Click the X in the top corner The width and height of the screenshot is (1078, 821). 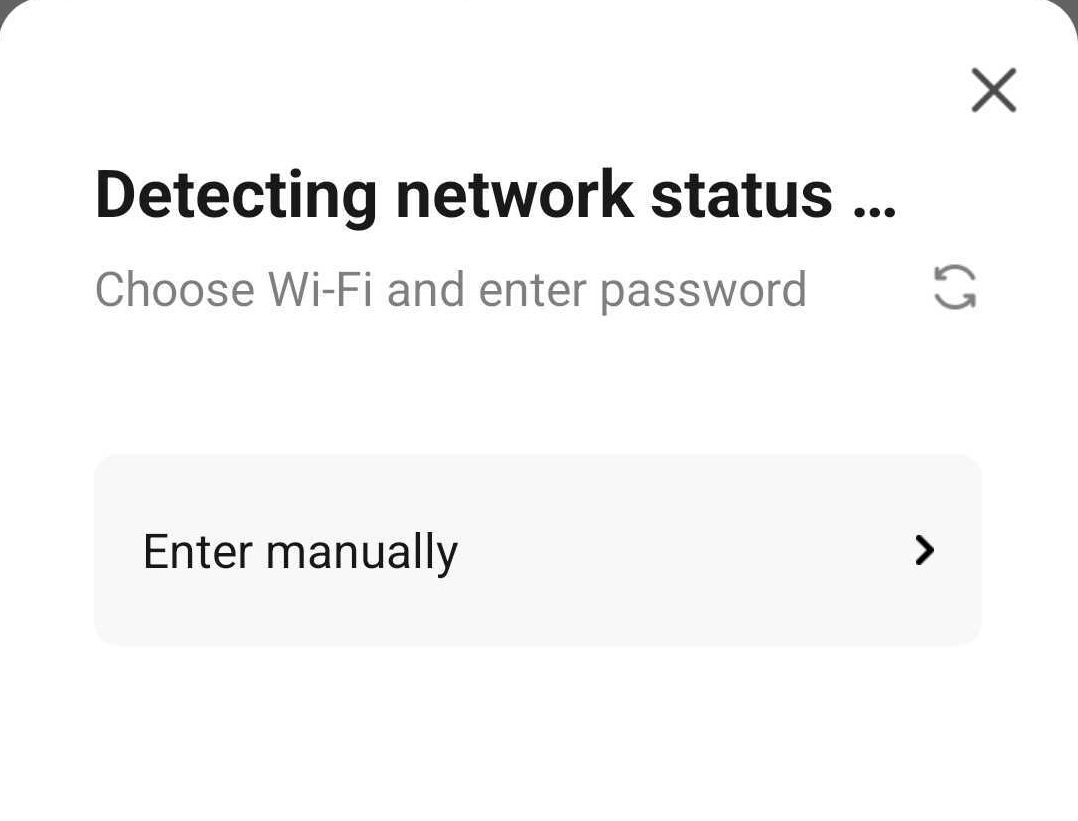[993, 91]
